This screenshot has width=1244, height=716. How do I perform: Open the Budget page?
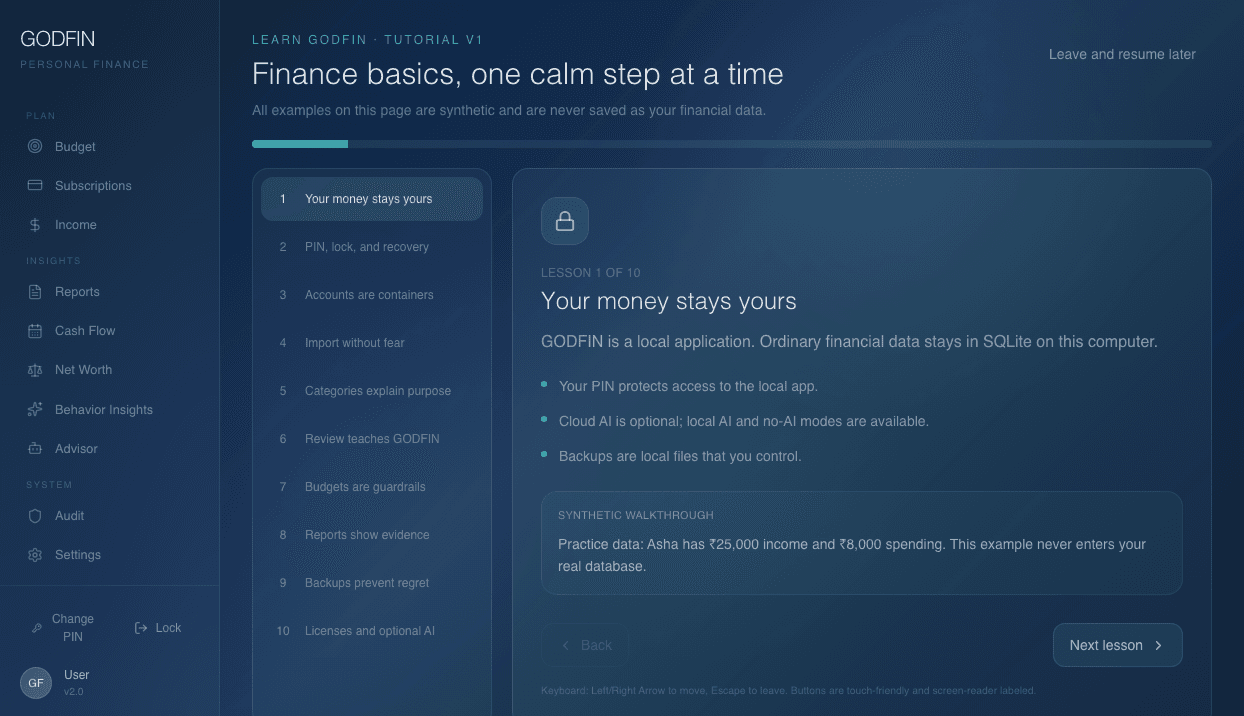coord(110,146)
